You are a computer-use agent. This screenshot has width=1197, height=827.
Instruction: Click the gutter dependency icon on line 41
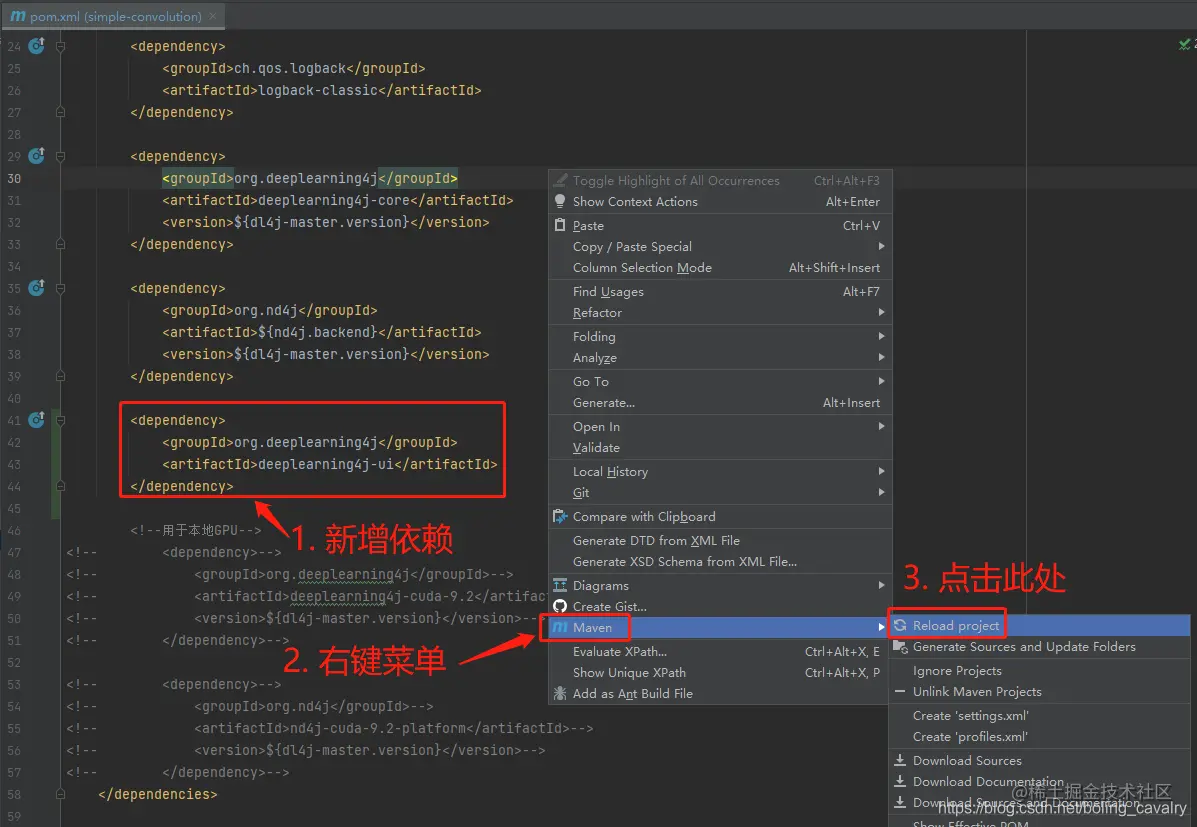(x=37, y=419)
